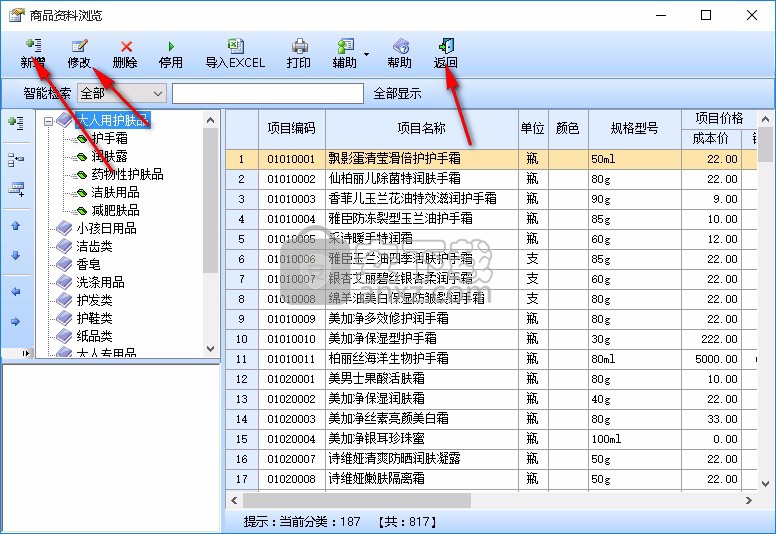The height and width of the screenshot is (534, 776).
Task: Select row 诗维娅嫩肤隔离霜
Action: (491, 479)
